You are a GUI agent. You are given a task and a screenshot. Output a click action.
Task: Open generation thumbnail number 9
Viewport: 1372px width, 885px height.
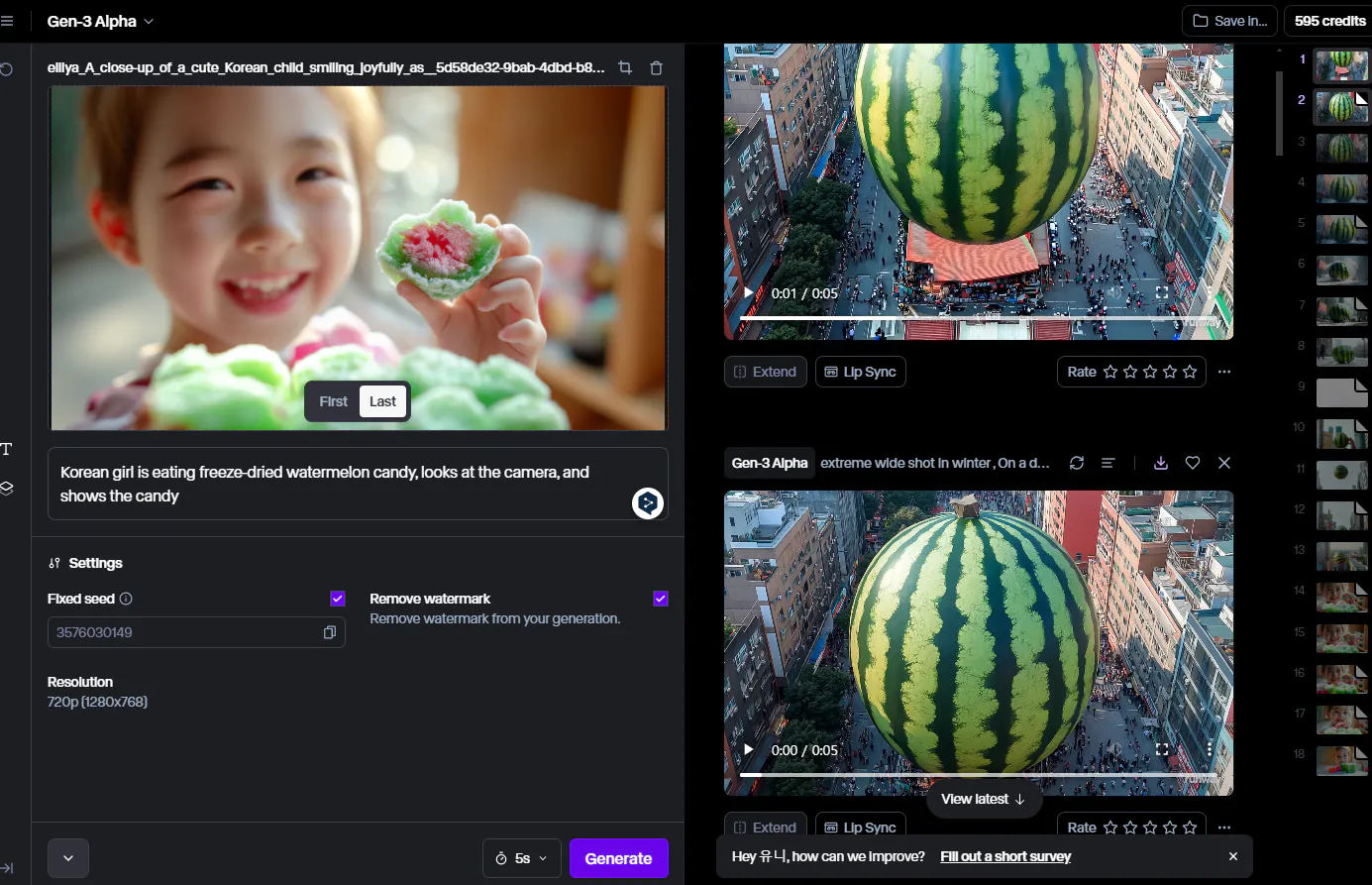coord(1341,392)
